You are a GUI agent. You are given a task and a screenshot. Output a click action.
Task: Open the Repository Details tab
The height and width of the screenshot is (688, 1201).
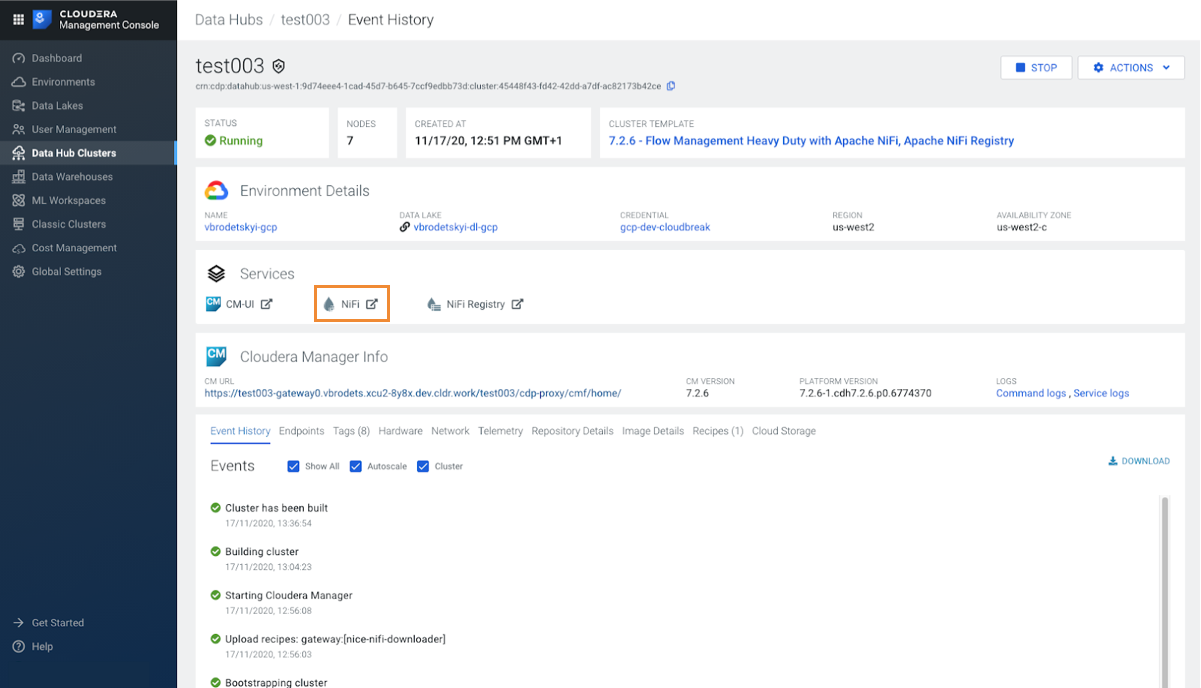pos(572,431)
